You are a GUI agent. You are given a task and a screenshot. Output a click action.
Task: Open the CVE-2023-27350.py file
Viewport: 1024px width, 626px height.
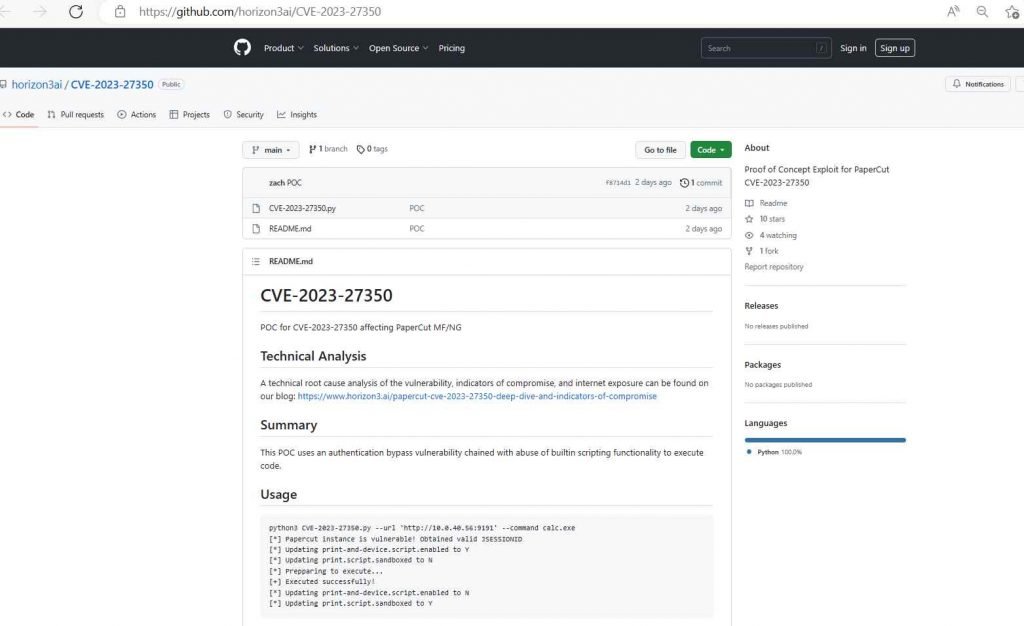click(302, 208)
